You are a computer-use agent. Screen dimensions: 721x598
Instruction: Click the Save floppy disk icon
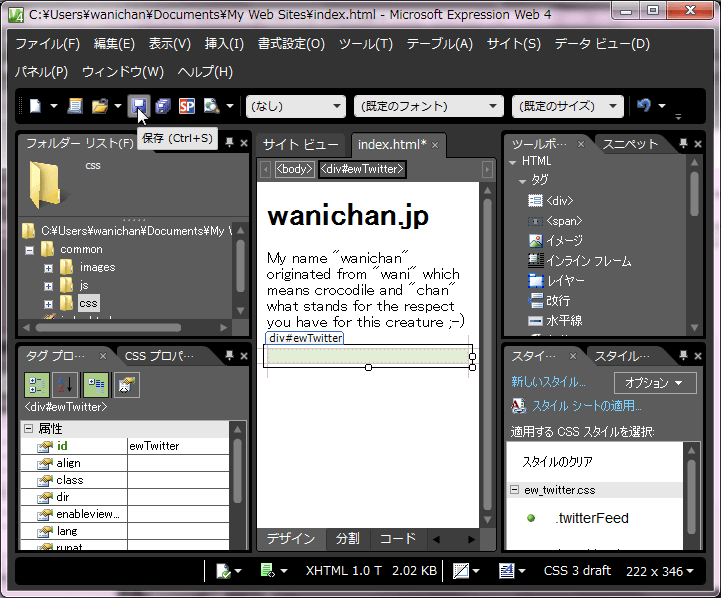click(139, 106)
